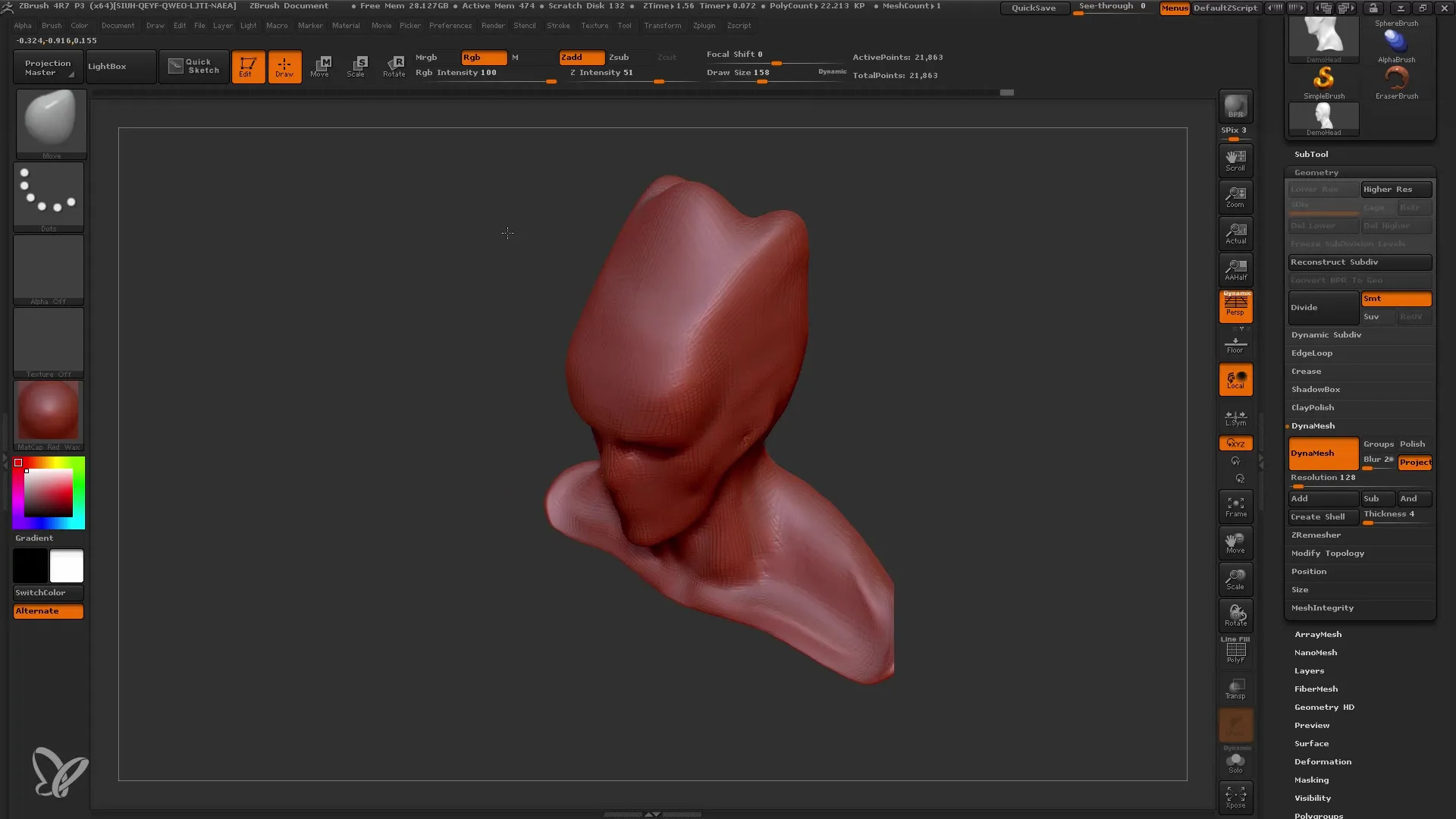Click the Frame mesh icon
The width and height of the screenshot is (1456, 819).
1235,507
